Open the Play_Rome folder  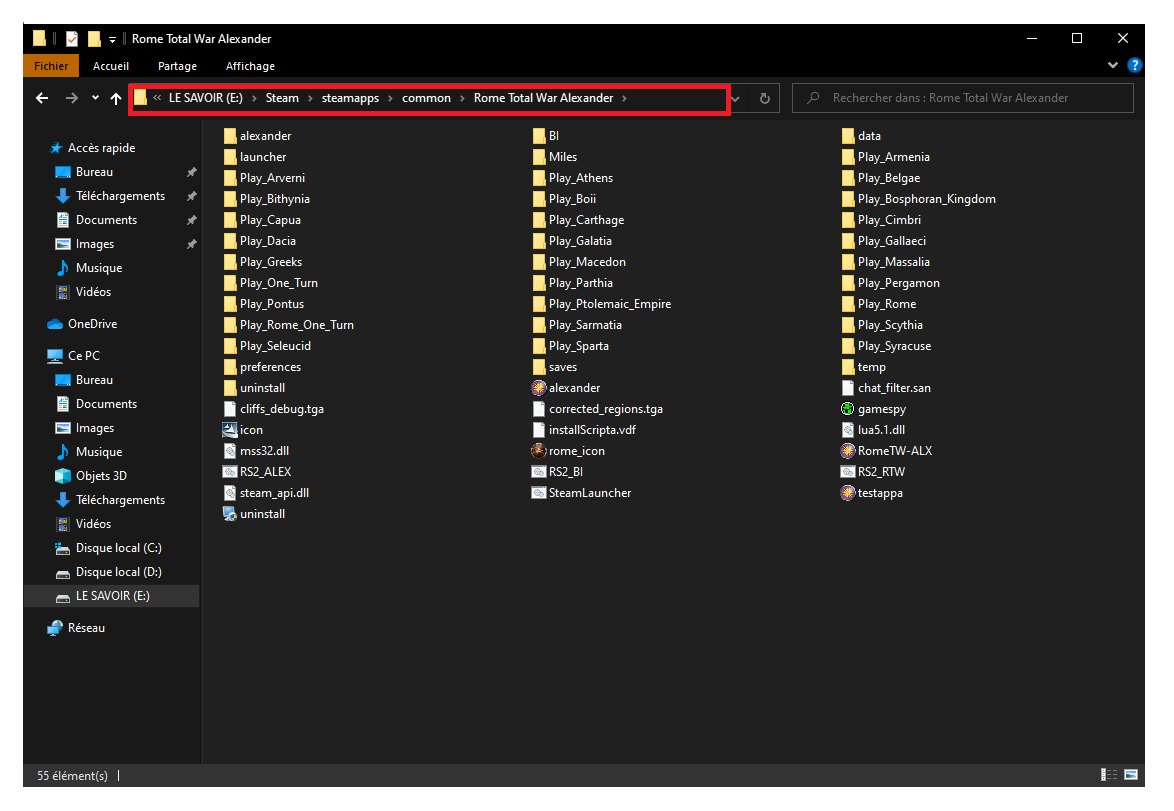coord(879,304)
